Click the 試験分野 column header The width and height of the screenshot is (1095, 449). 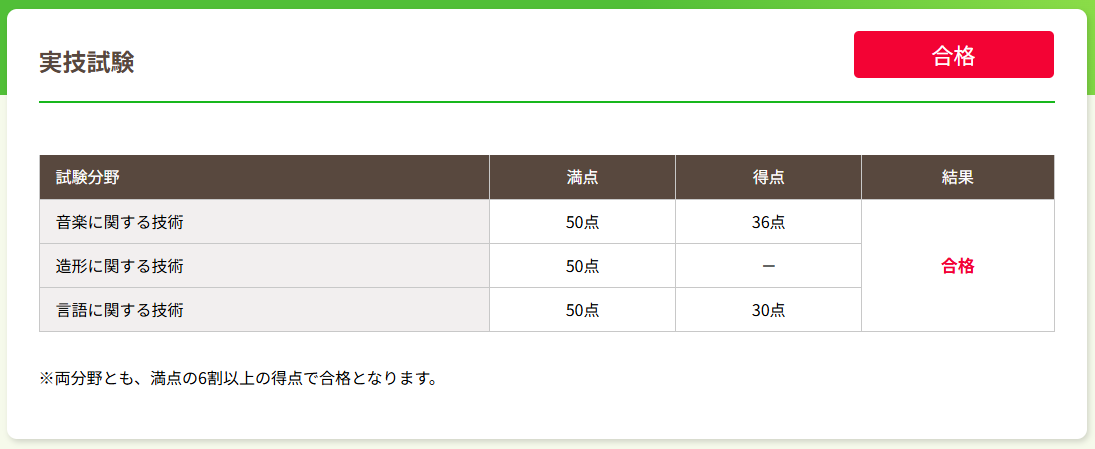coord(264,177)
